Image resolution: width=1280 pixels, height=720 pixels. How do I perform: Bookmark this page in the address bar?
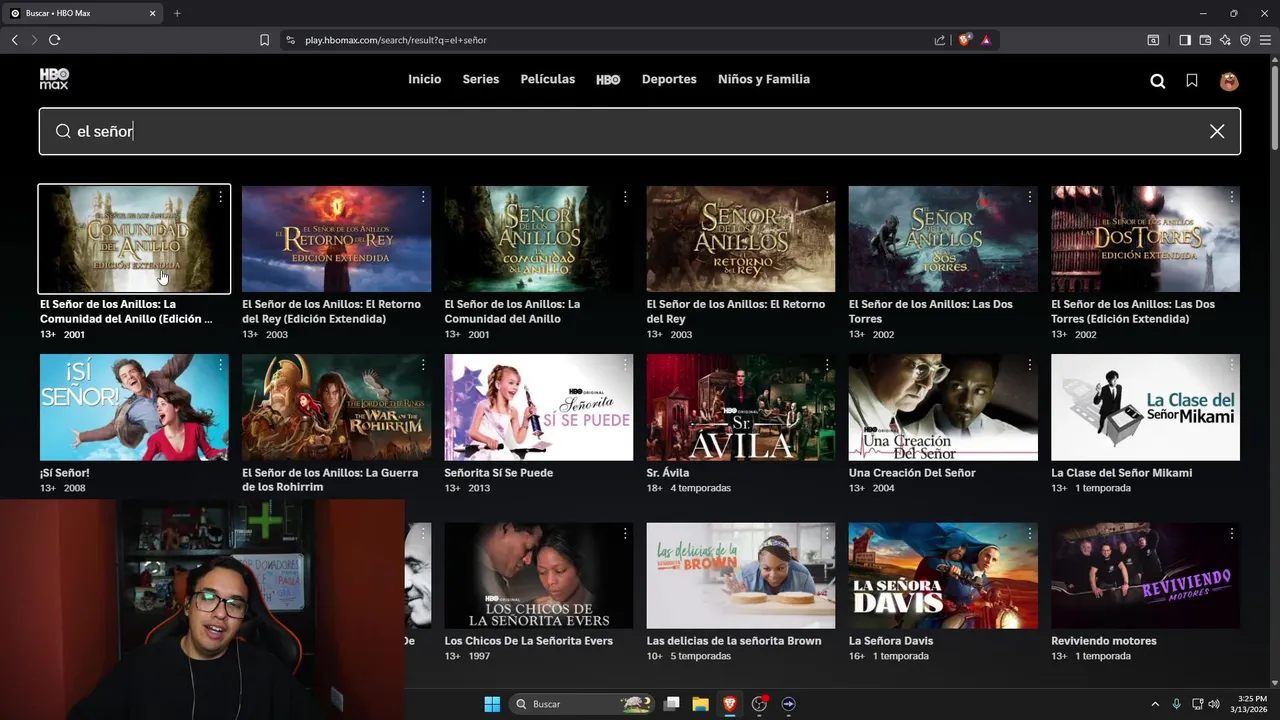264,40
